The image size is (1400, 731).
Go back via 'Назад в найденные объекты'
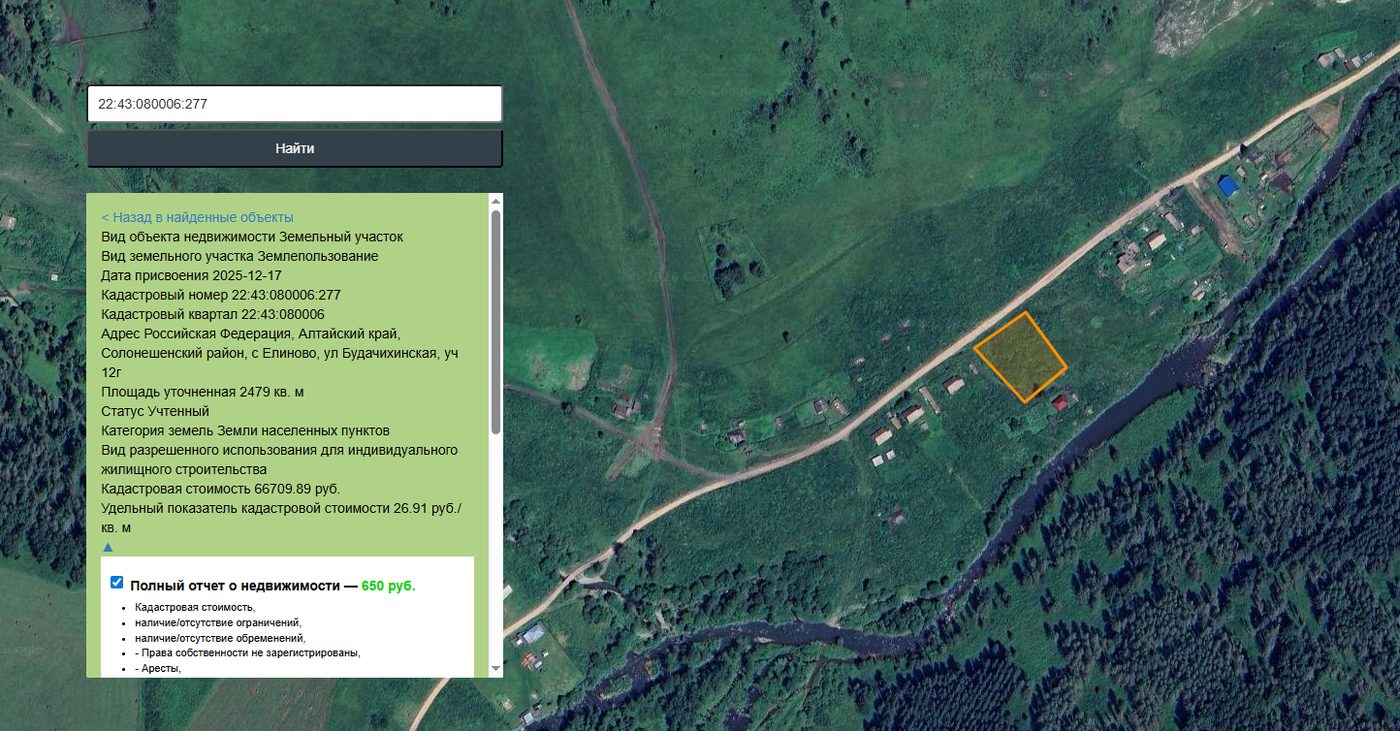[x=198, y=217]
